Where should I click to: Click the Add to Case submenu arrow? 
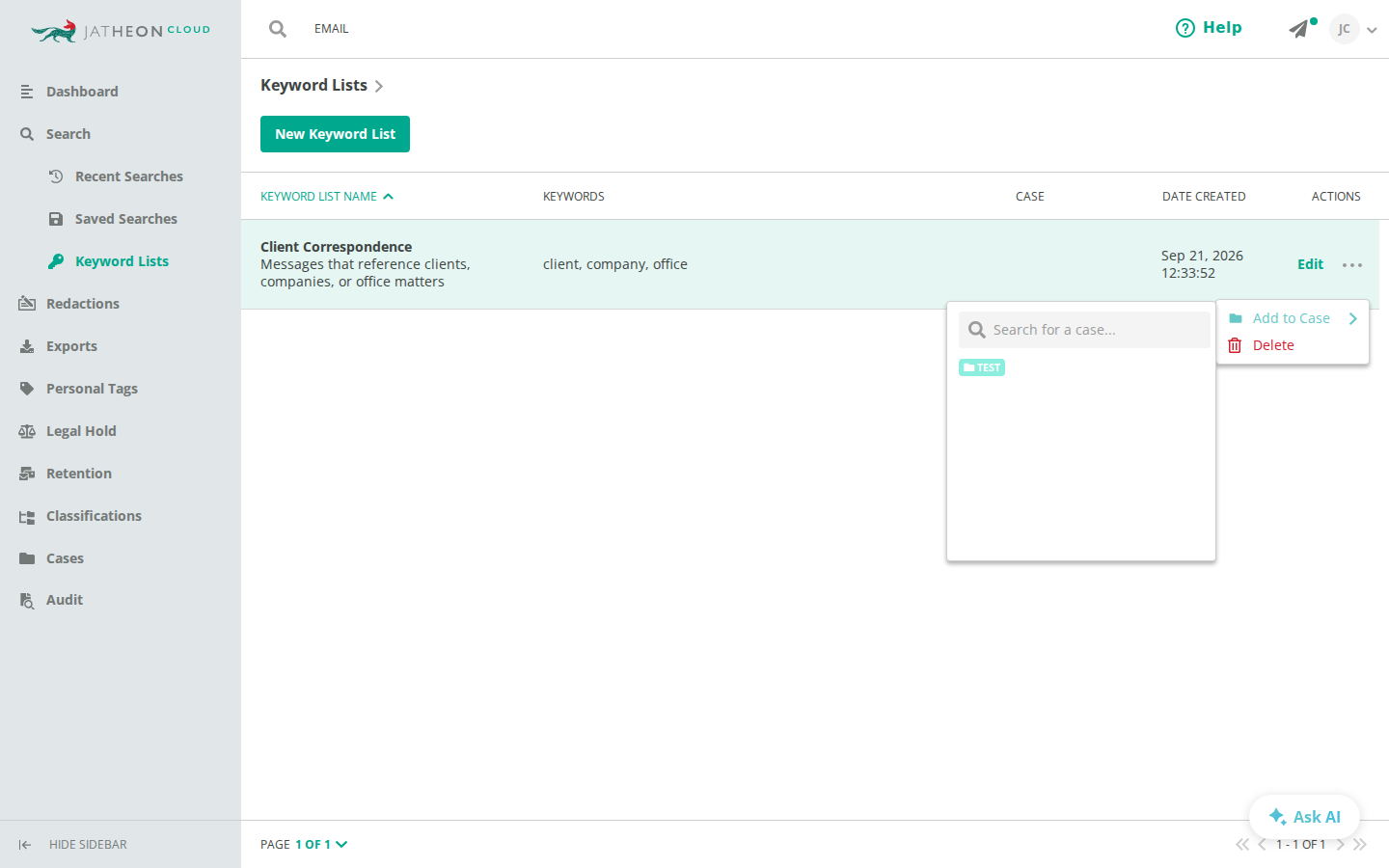(1353, 318)
